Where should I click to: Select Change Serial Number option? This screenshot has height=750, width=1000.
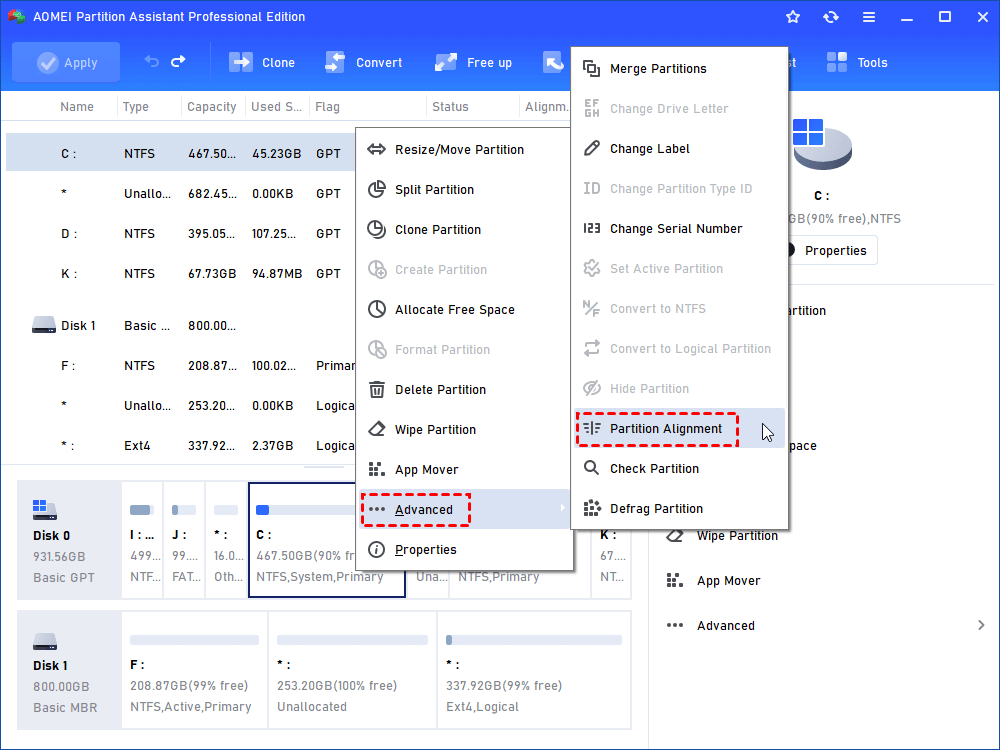coord(679,228)
